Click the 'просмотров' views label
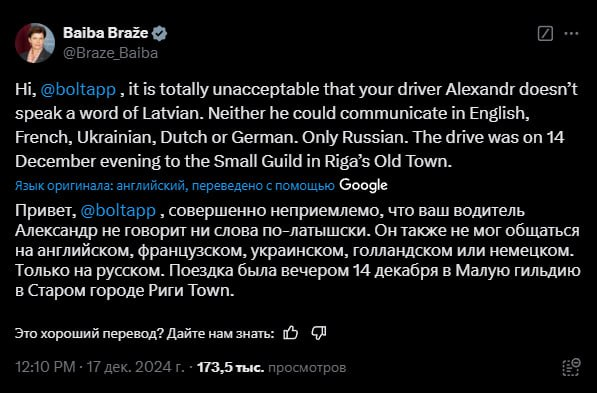 point(307,367)
